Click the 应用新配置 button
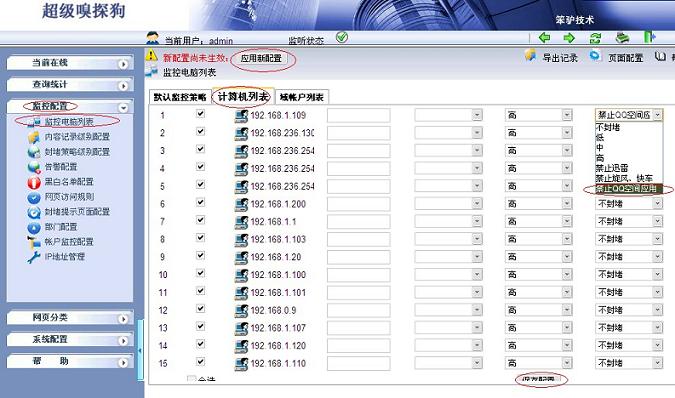The height and width of the screenshot is (398, 675). click(261, 58)
